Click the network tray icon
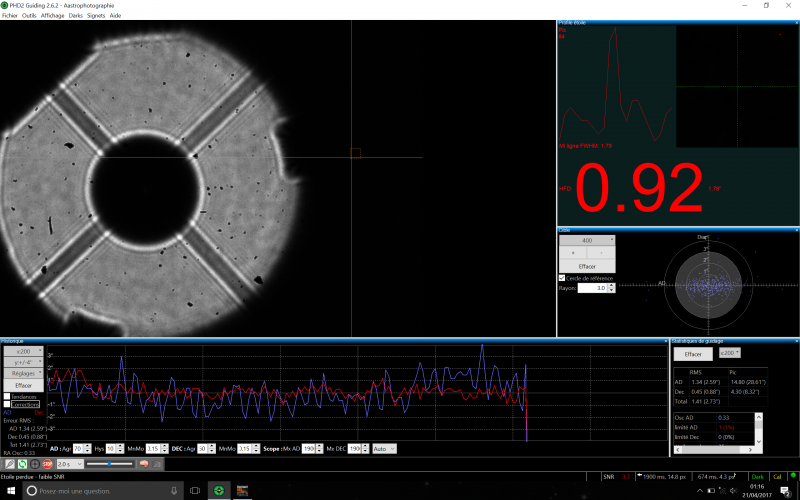Viewport: 800px width, 500px height. tap(722, 491)
